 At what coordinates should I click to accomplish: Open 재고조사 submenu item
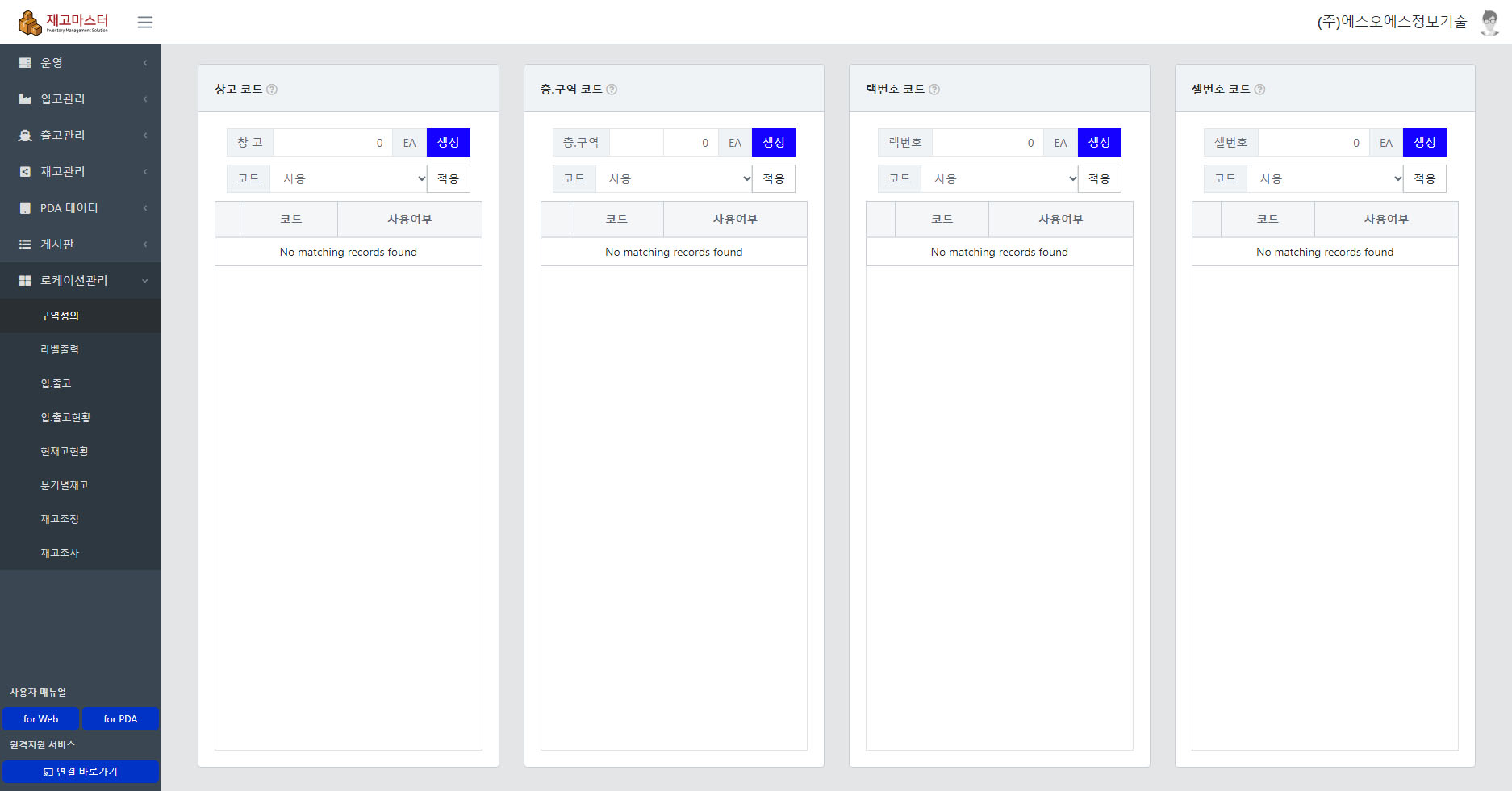[x=81, y=553]
